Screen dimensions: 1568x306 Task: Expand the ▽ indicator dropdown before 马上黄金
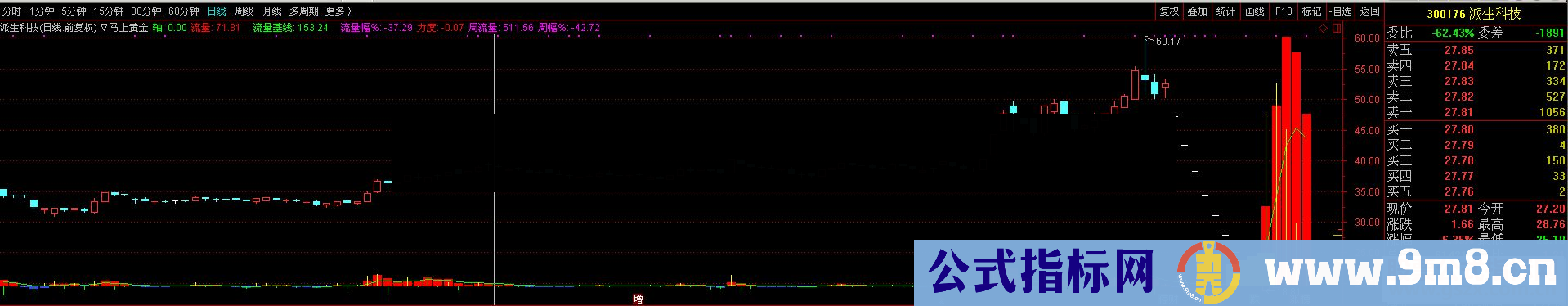pyautogui.click(x=104, y=28)
